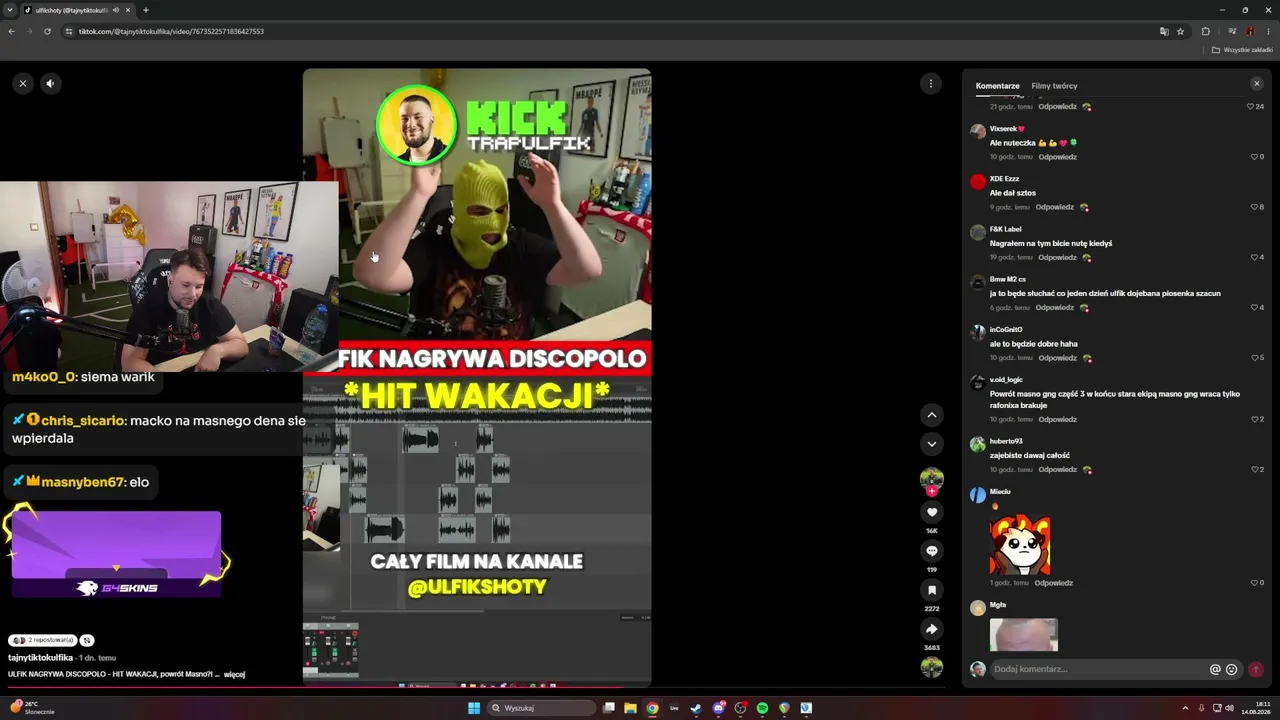Share the video with the arrow icon
The width and height of the screenshot is (1280, 720).
tap(932, 629)
